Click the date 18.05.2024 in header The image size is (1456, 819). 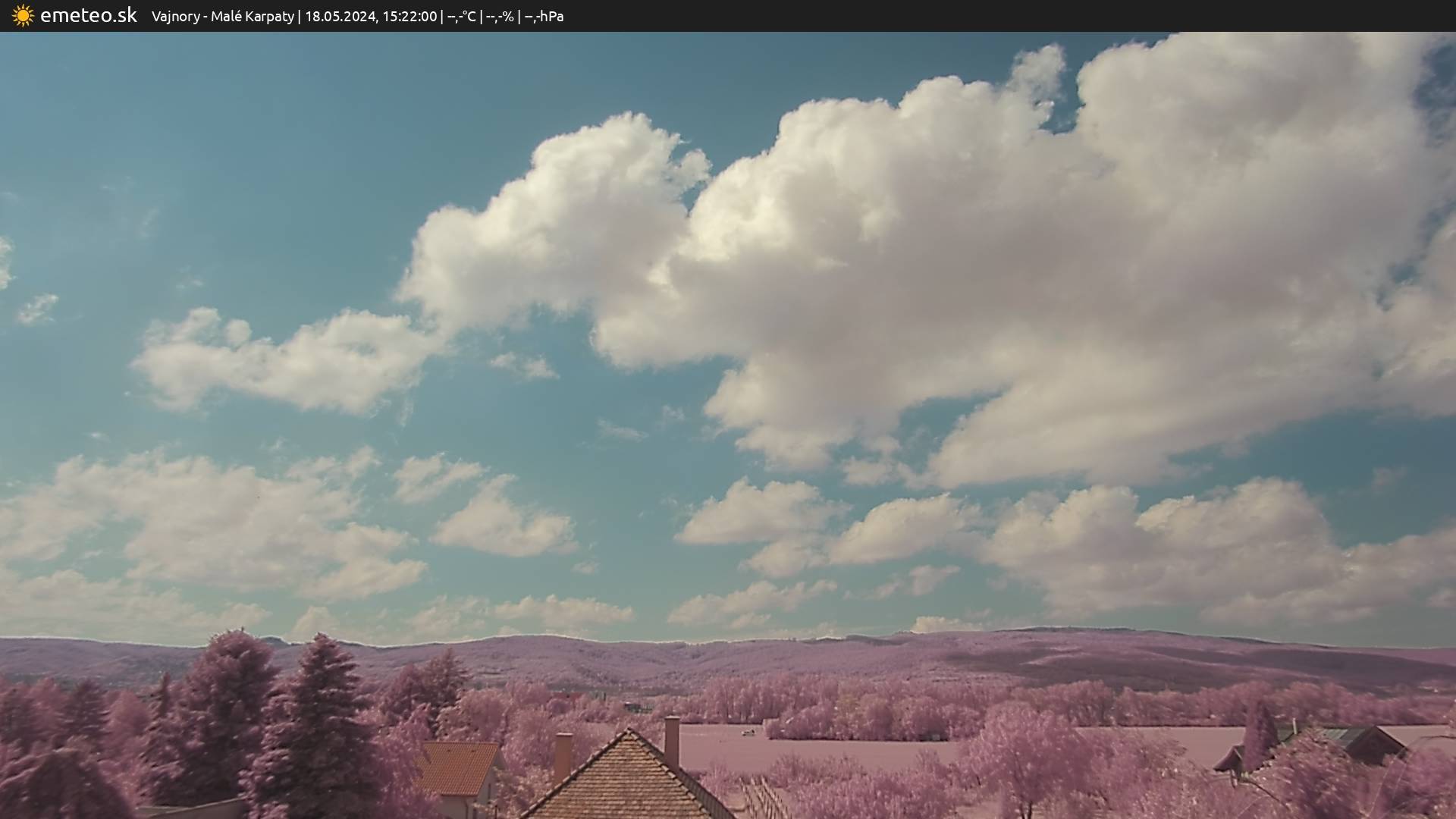[x=340, y=17]
